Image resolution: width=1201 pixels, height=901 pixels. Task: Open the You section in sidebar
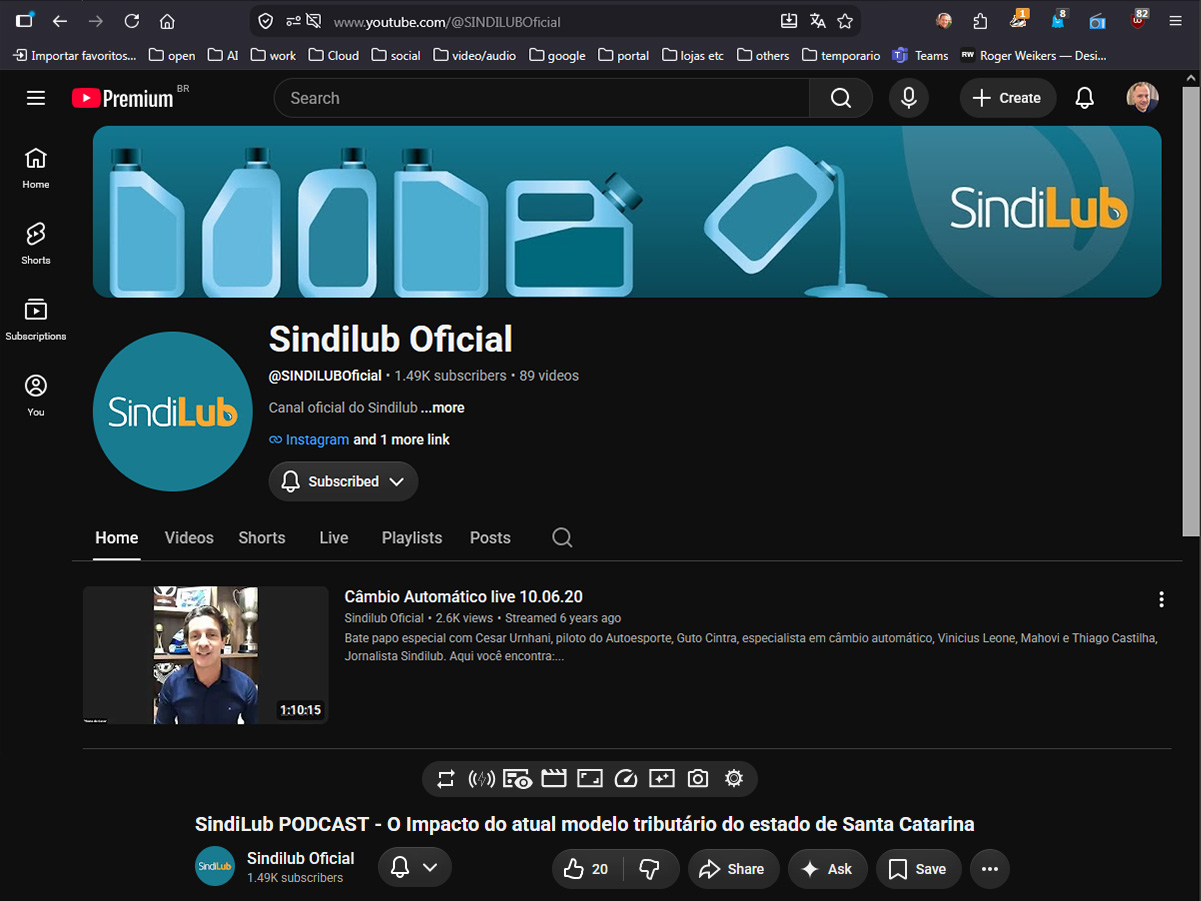(36, 396)
